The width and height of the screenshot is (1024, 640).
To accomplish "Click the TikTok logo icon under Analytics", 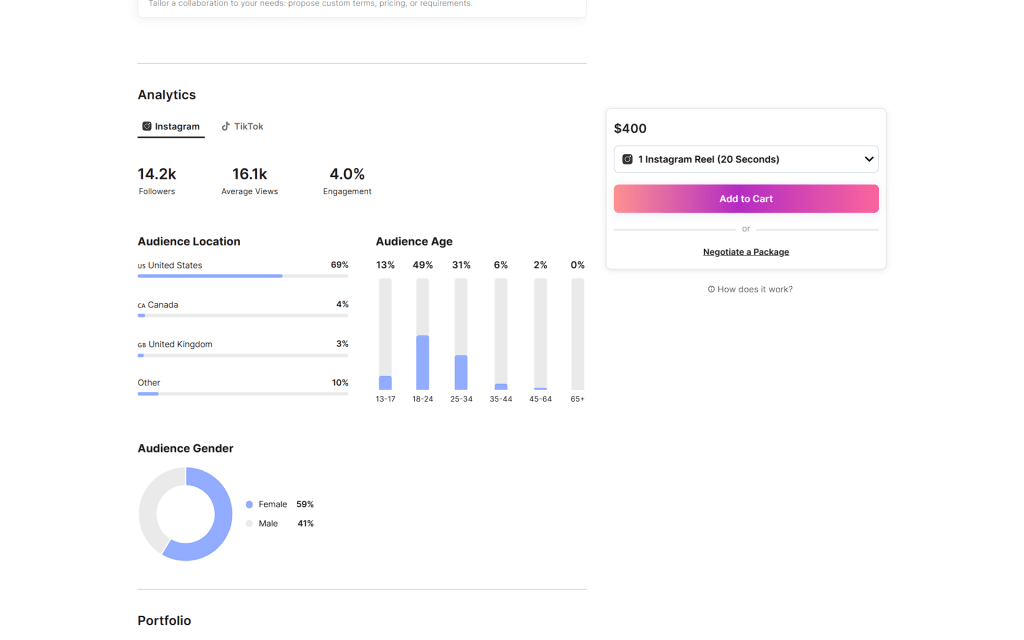I will click(226, 127).
